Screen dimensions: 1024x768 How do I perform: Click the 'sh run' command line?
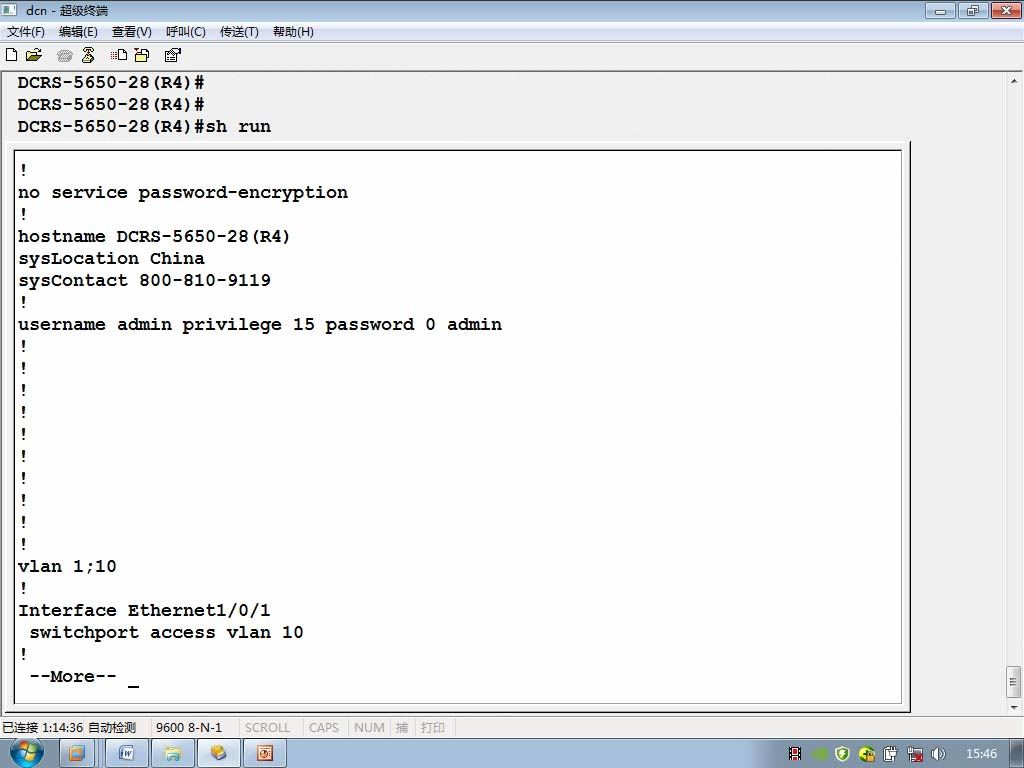pyautogui.click(x=144, y=126)
